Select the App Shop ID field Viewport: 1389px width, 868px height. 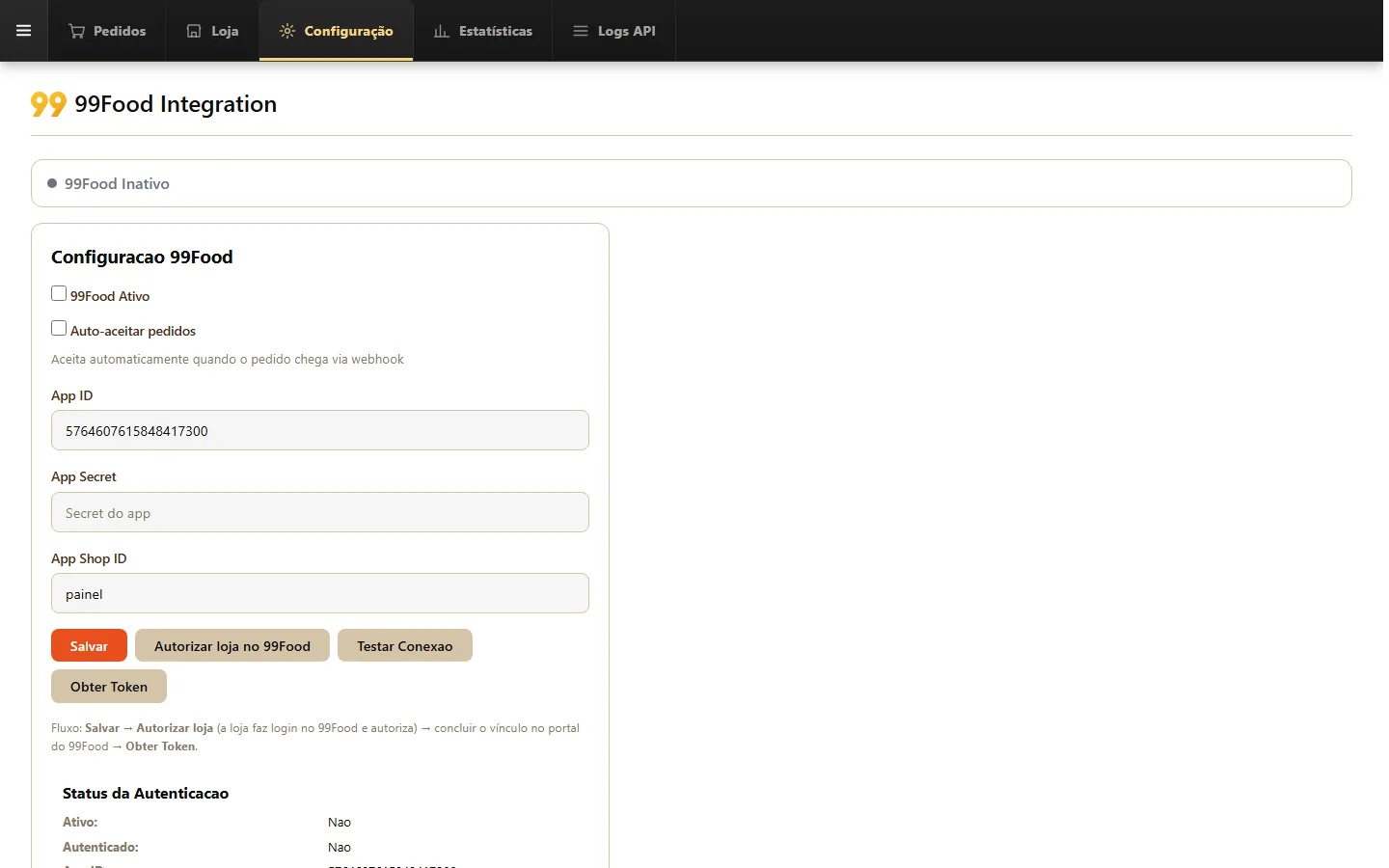[x=320, y=593]
